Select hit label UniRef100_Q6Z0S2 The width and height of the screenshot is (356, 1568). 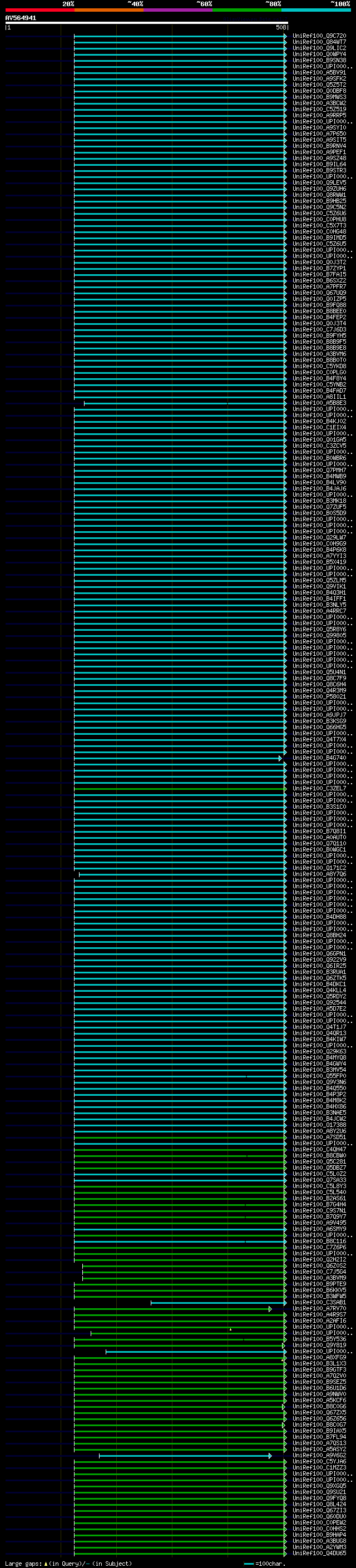pyautogui.click(x=319, y=1265)
